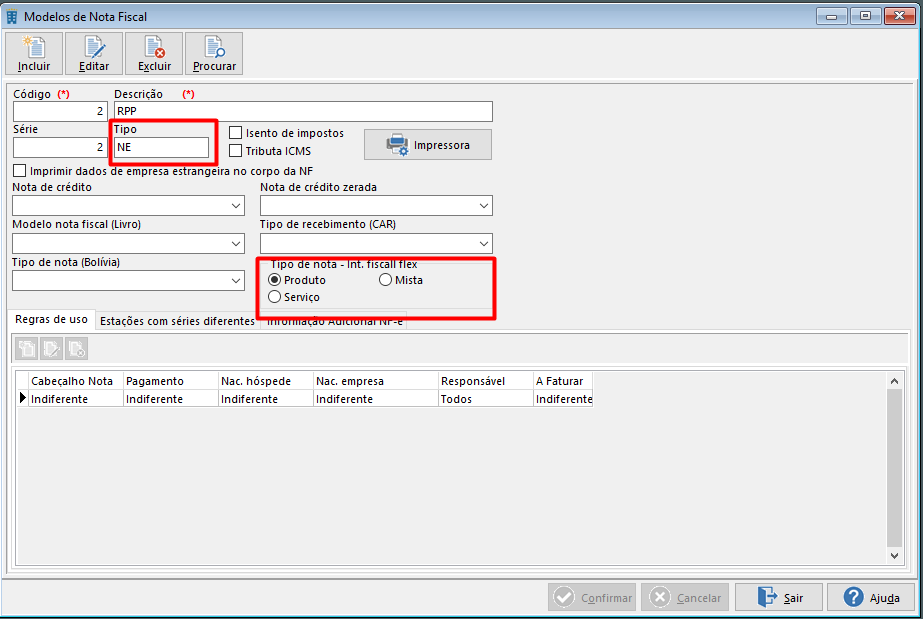Click the Descrição field containing RPP
923x619 pixels.
(303, 111)
